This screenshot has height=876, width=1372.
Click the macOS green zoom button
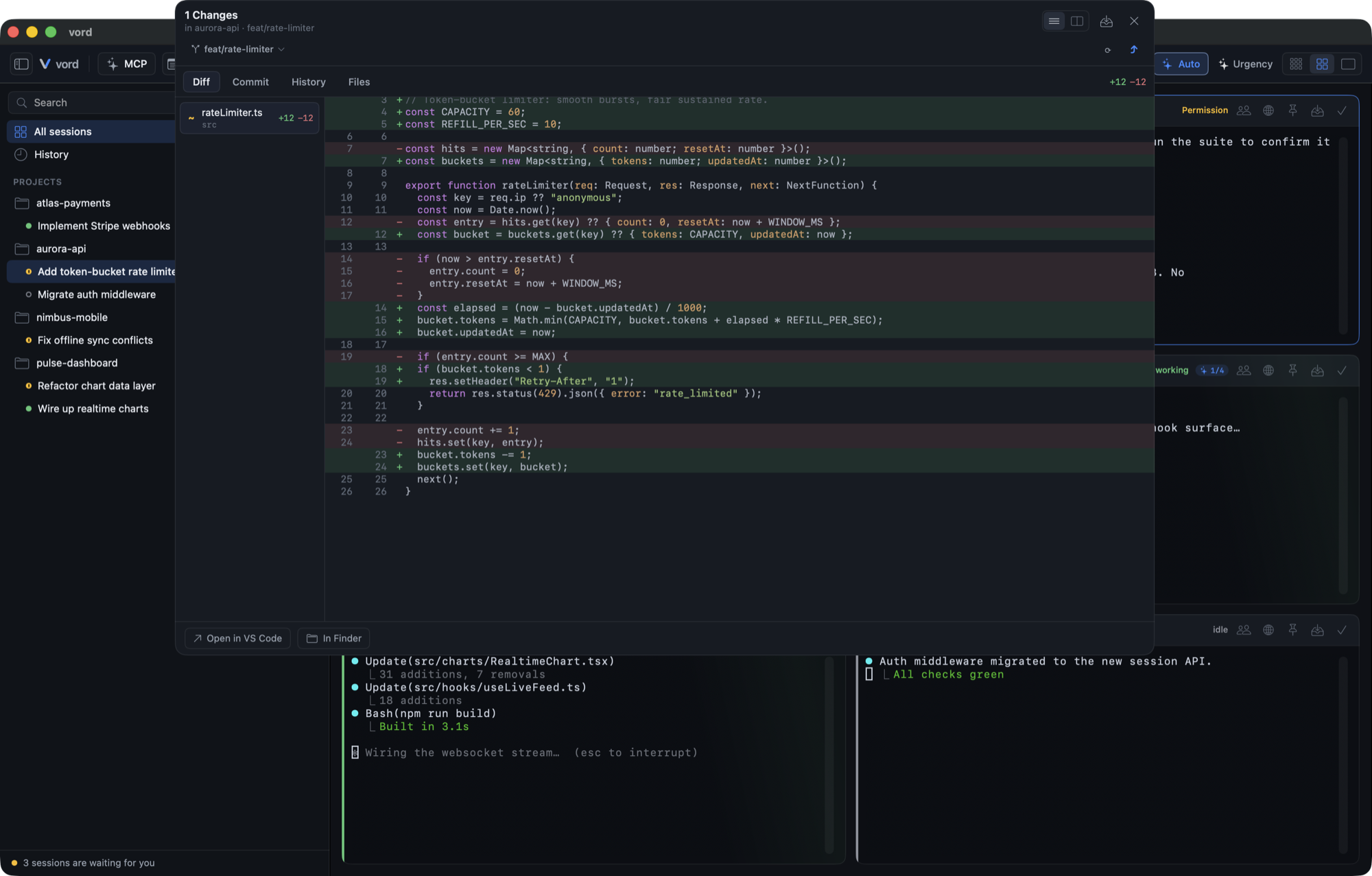[x=51, y=32]
